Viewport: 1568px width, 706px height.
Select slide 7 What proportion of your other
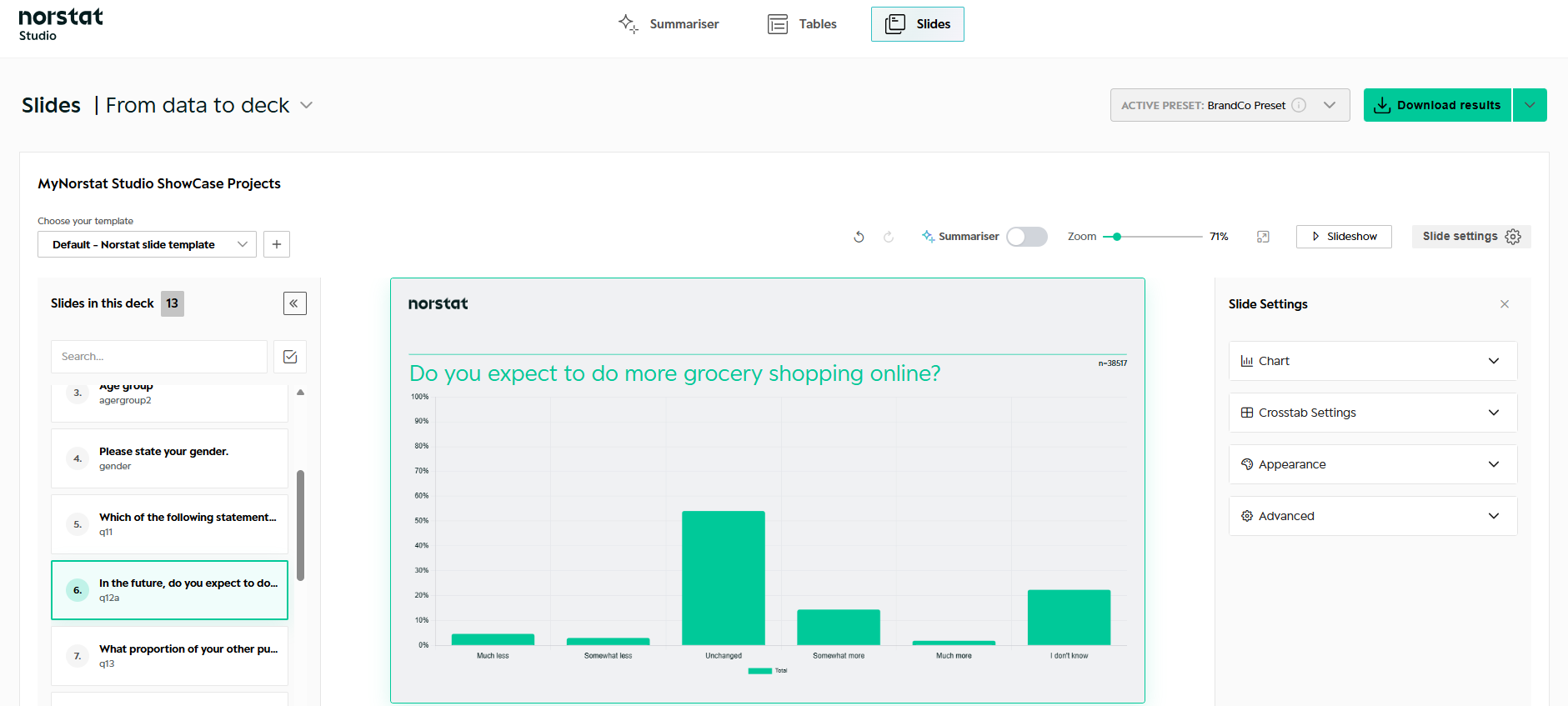(169, 656)
